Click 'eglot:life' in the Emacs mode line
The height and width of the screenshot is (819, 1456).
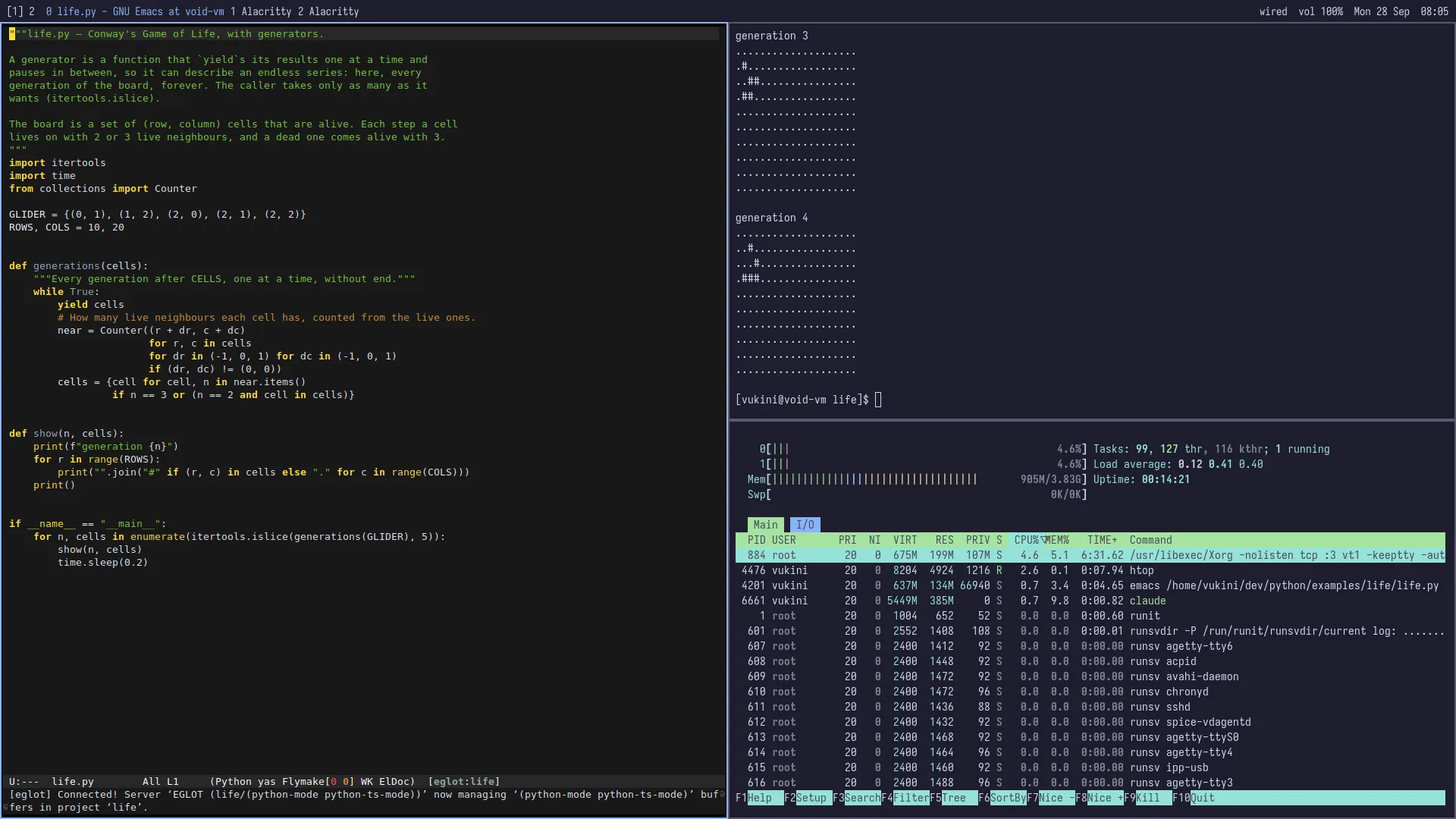click(x=464, y=781)
